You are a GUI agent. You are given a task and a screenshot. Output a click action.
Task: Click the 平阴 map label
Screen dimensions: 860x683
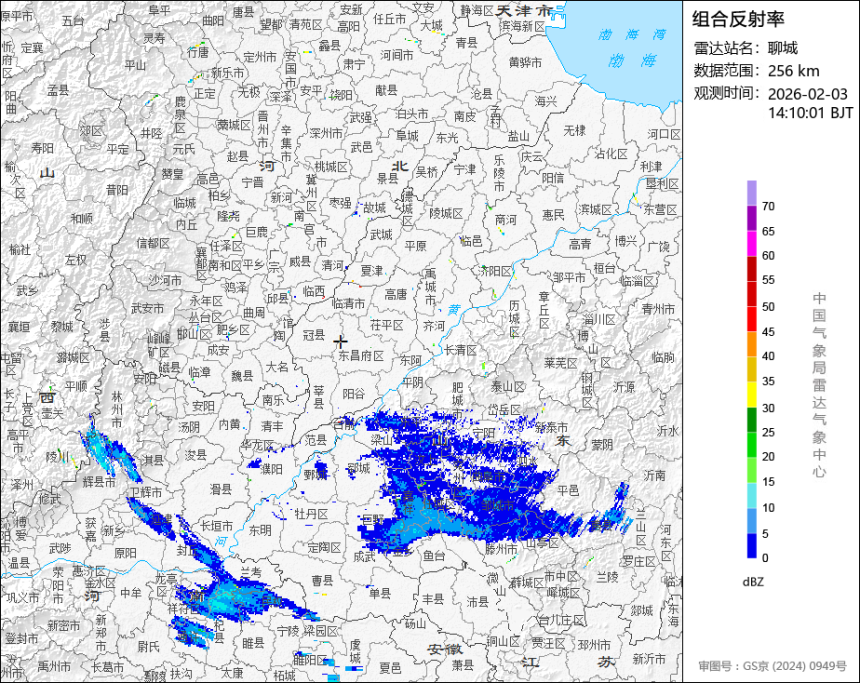coord(412,382)
